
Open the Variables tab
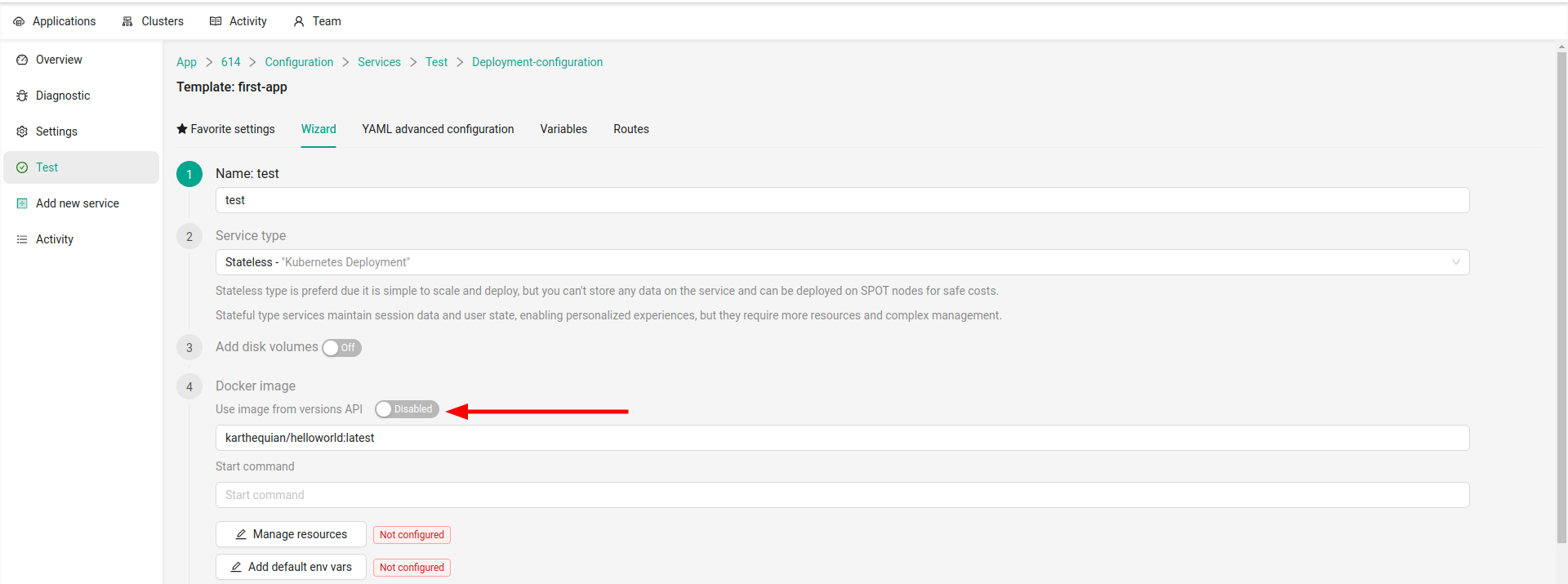563,129
